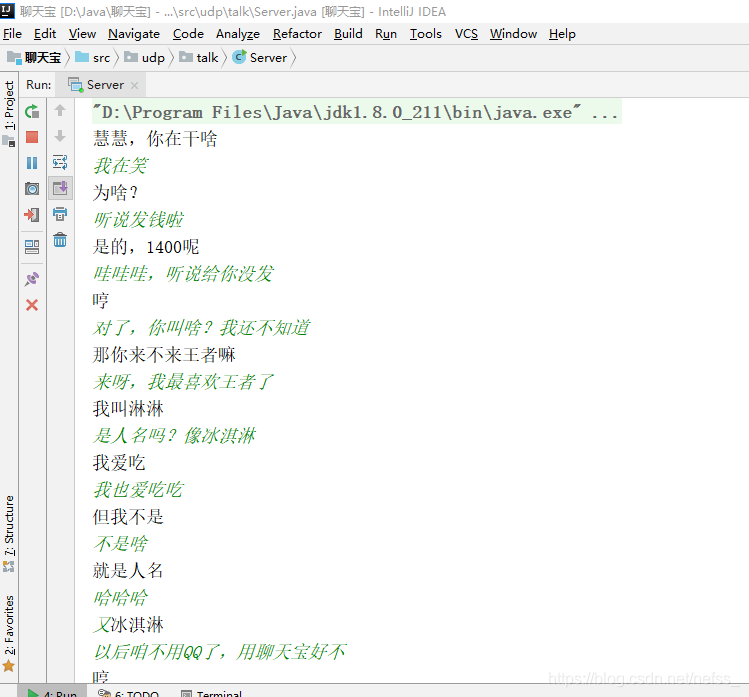Open the Analyze menu
The width and height of the screenshot is (749, 697).
point(238,34)
